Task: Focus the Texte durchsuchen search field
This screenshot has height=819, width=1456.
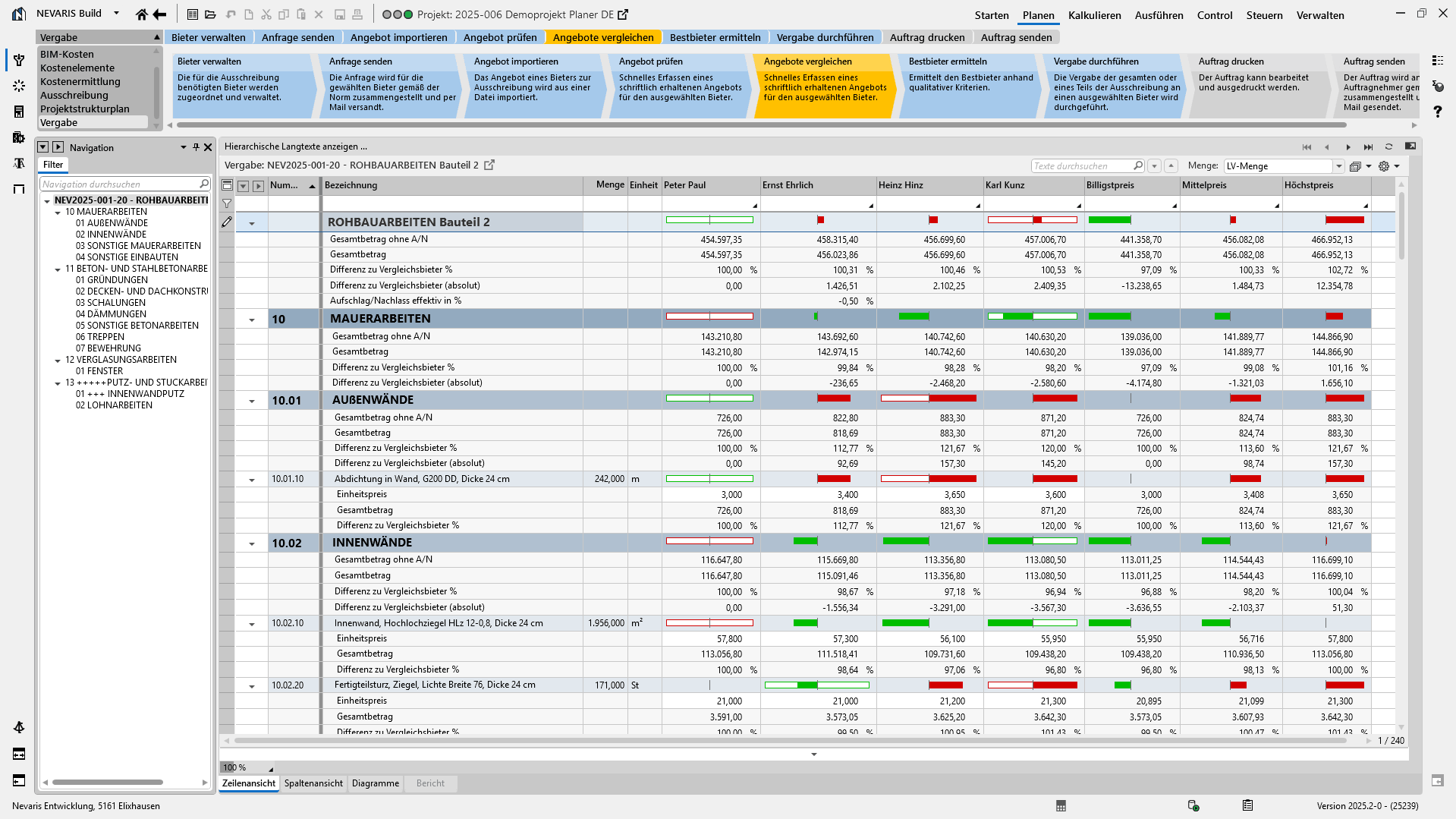Action: (1082, 166)
